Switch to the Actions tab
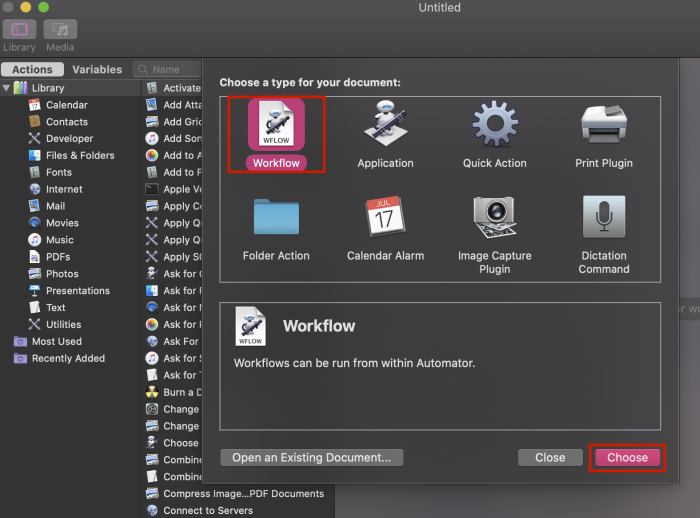This screenshot has width=700, height=518. (32, 69)
